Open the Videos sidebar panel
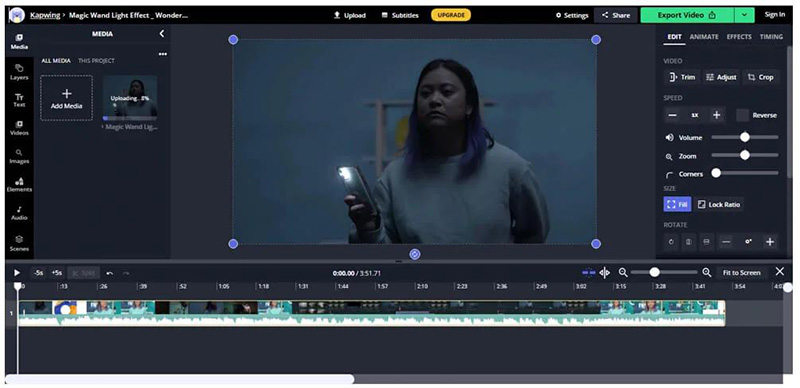 tap(19, 128)
